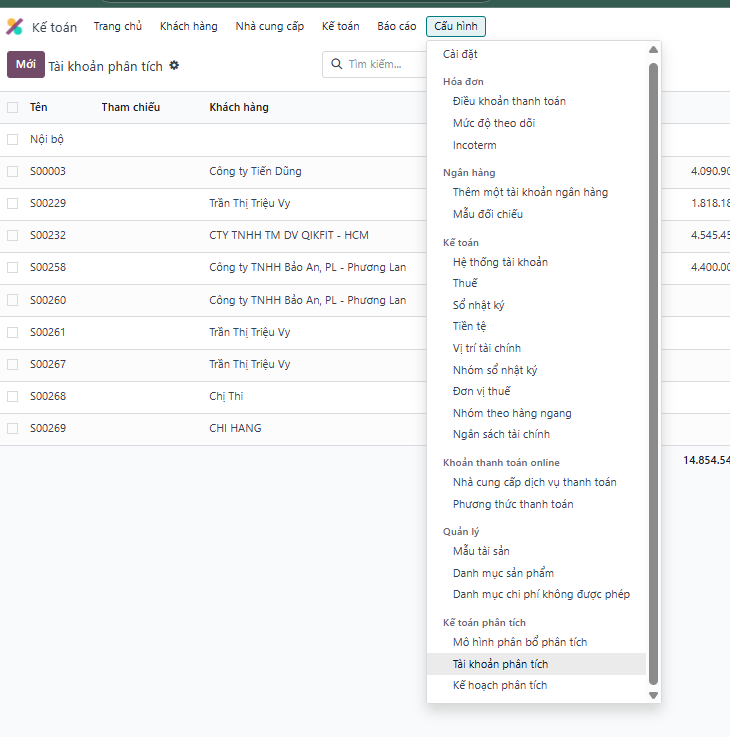Check the S00268 row checkbox
The height and width of the screenshot is (737, 730).
pyautogui.click(x=13, y=396)
